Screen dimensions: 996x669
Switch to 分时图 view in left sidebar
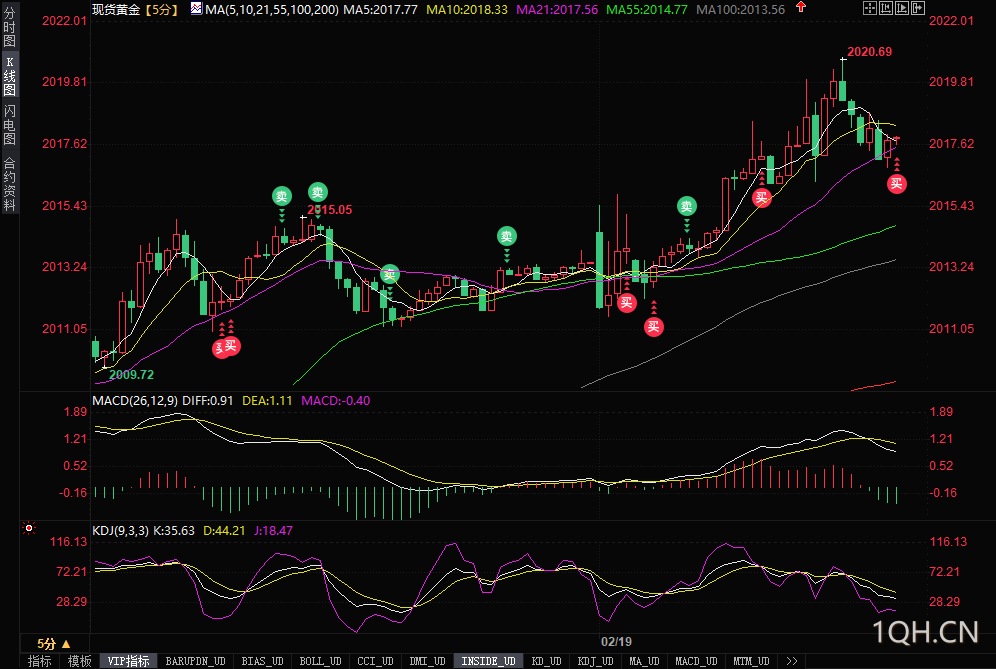tap(10, 26)
